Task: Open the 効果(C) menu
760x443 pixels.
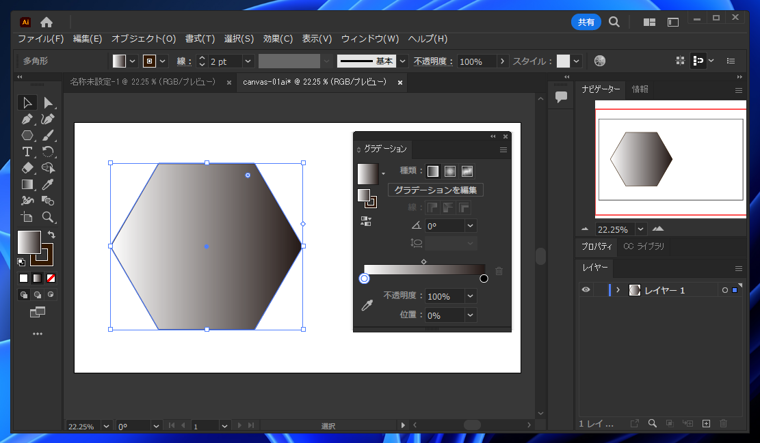Action: coord(278,39)
